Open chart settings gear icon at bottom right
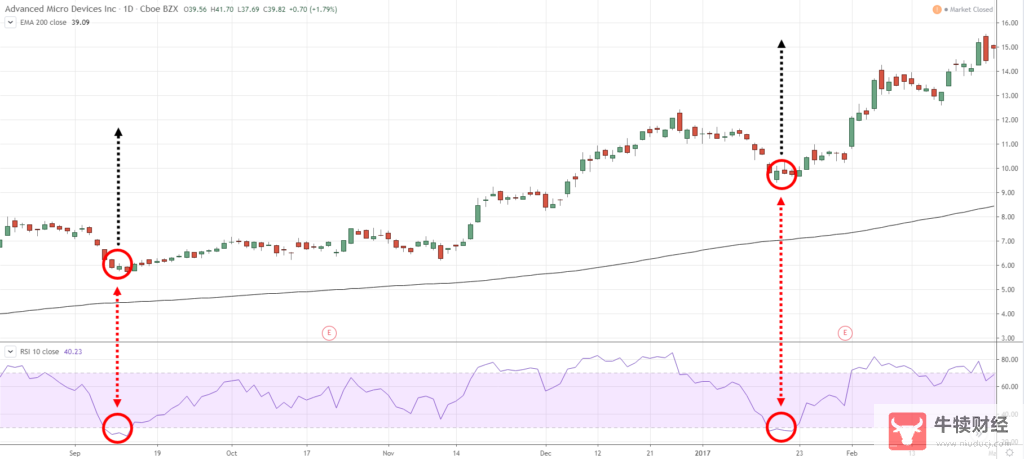Viewport: 1024px width, 459px height. (x=1009, y=452)
